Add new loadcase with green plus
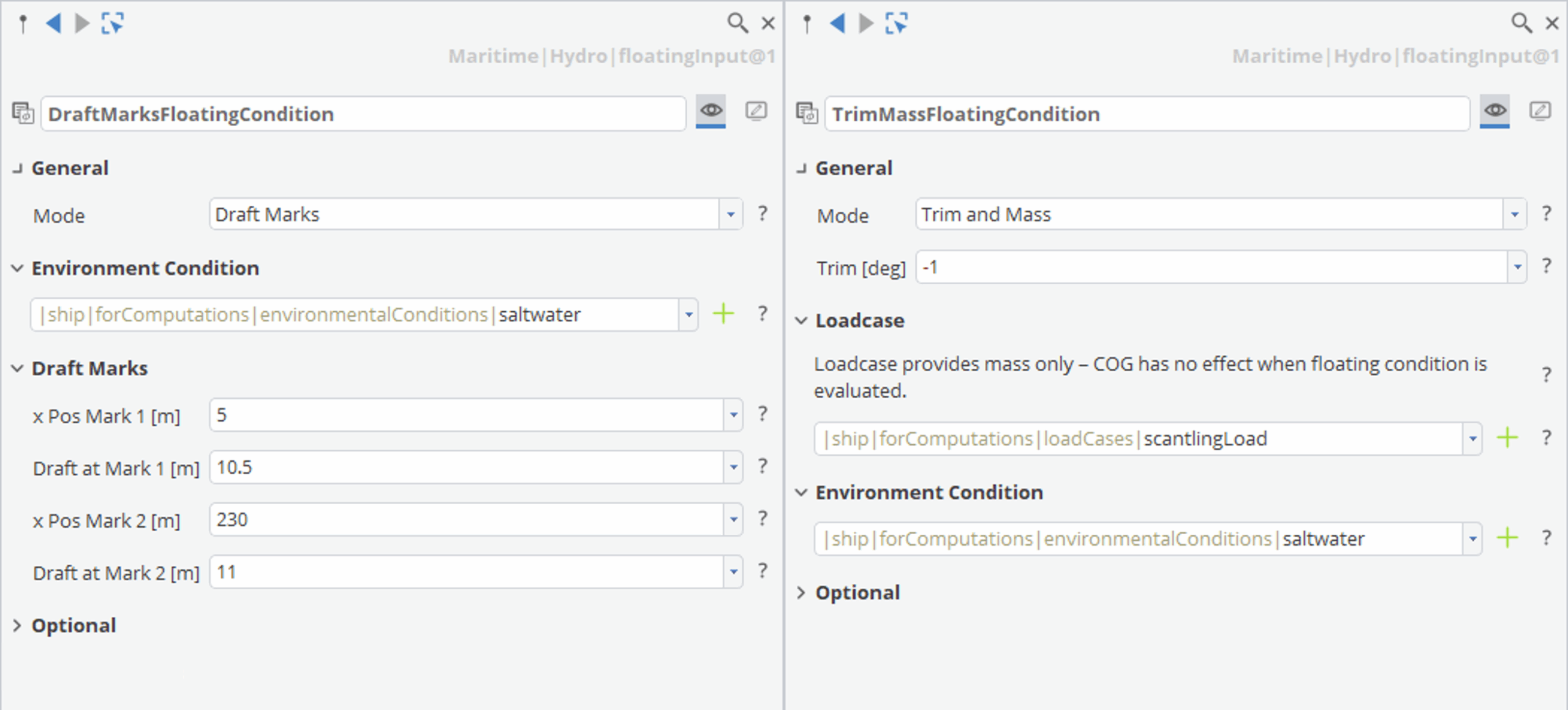Viewport: 1568px width, 710px height. coord(1507,438)
